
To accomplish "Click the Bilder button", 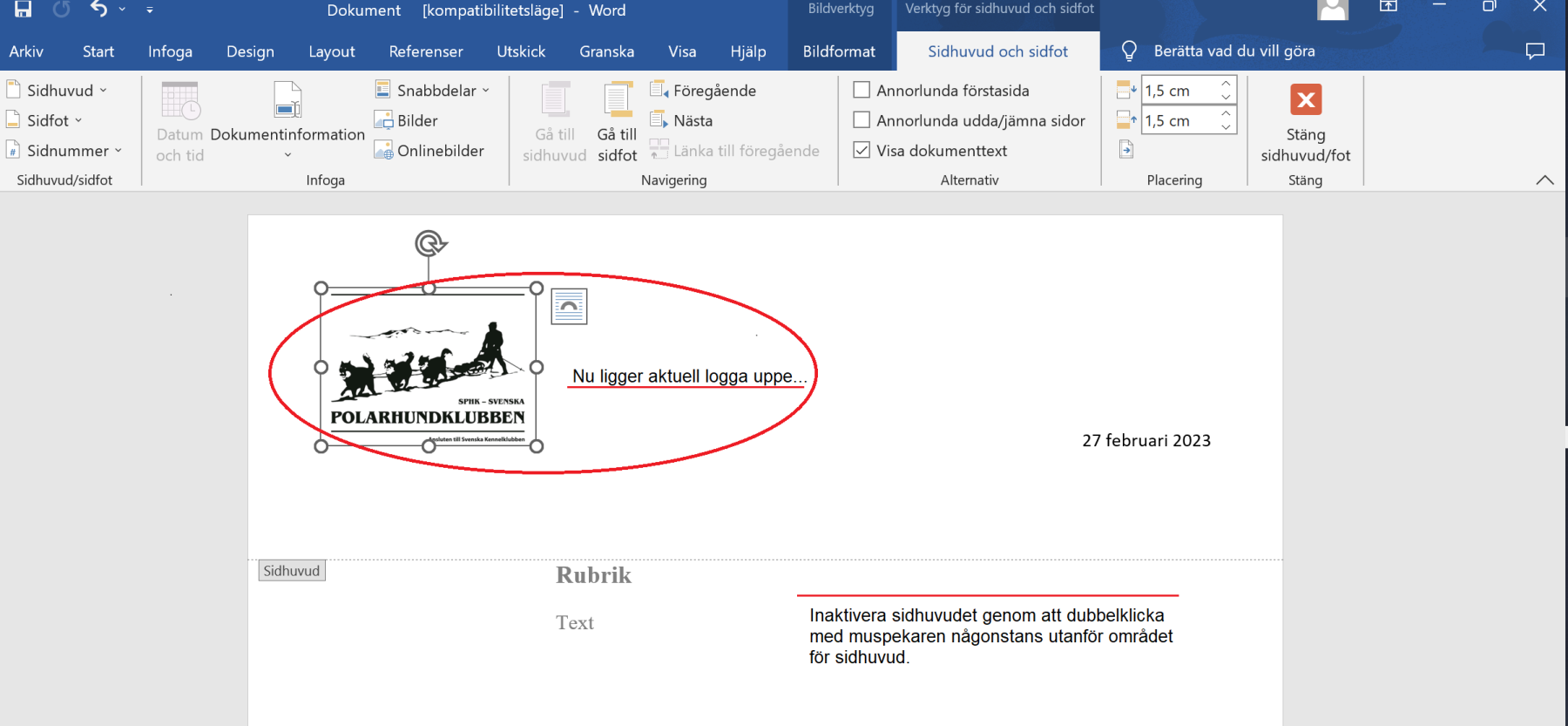I will click(x=407, y=120).
